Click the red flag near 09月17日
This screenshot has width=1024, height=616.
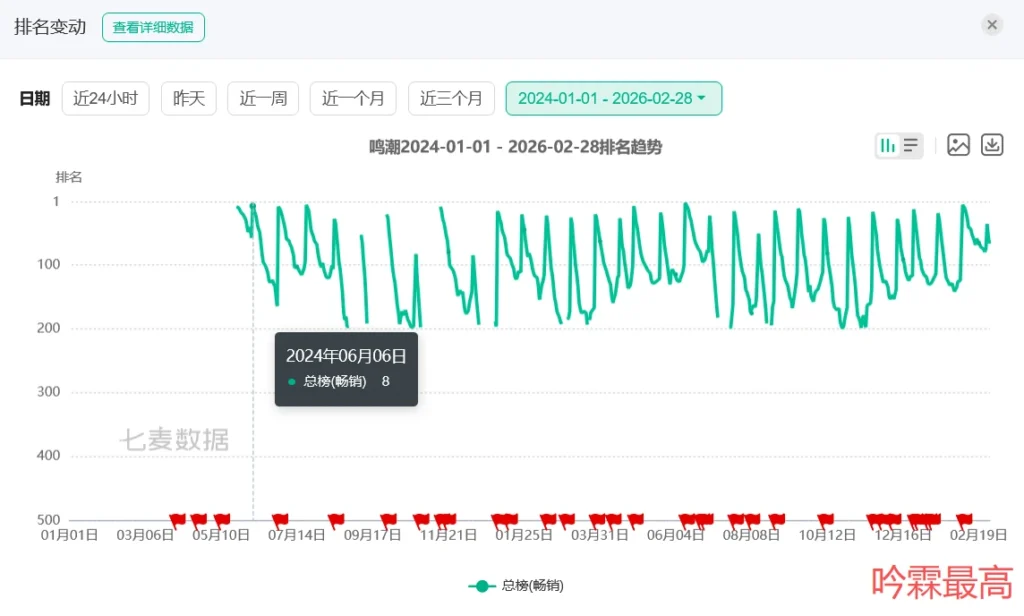(x=389, y=518)
